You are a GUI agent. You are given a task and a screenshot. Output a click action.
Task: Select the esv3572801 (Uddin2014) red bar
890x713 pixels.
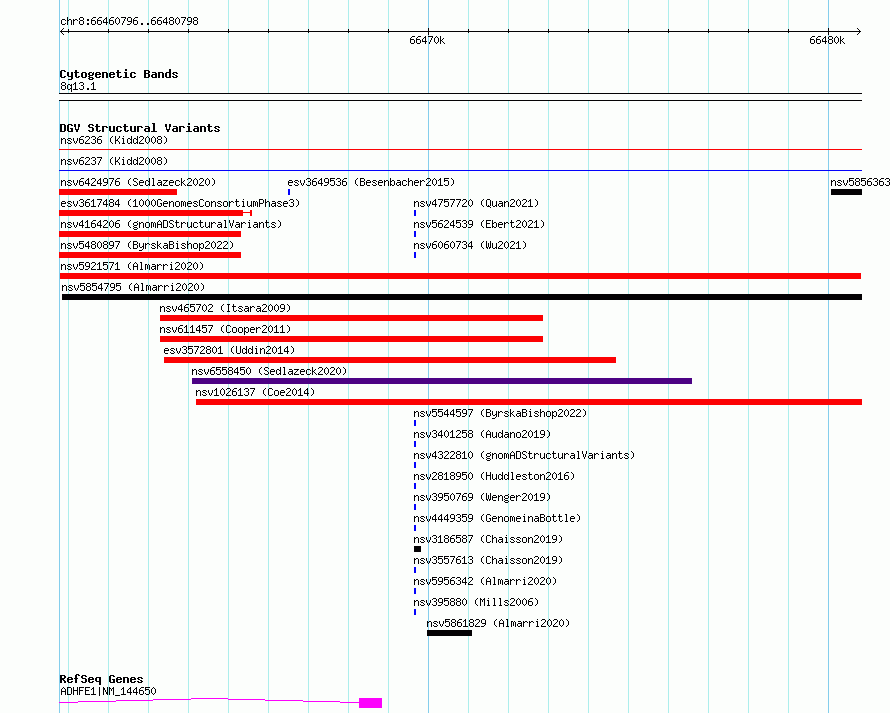[x=390, y=360]
